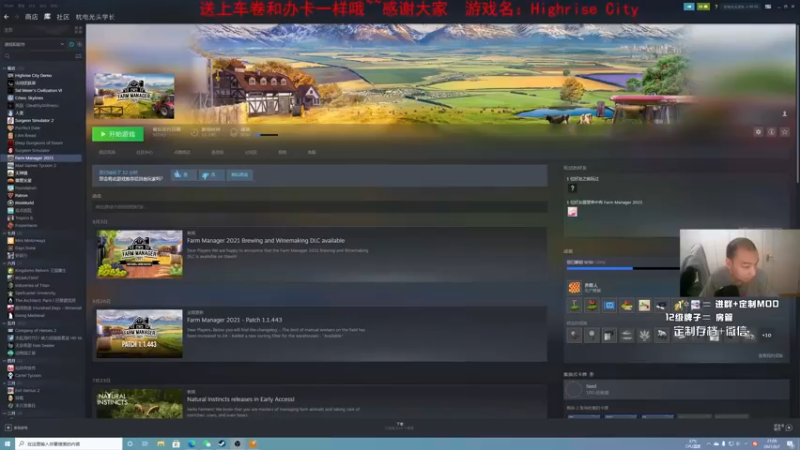Toggle the ready-to-play filter icon
The image size is (800, 450).
tap(79, 44)
